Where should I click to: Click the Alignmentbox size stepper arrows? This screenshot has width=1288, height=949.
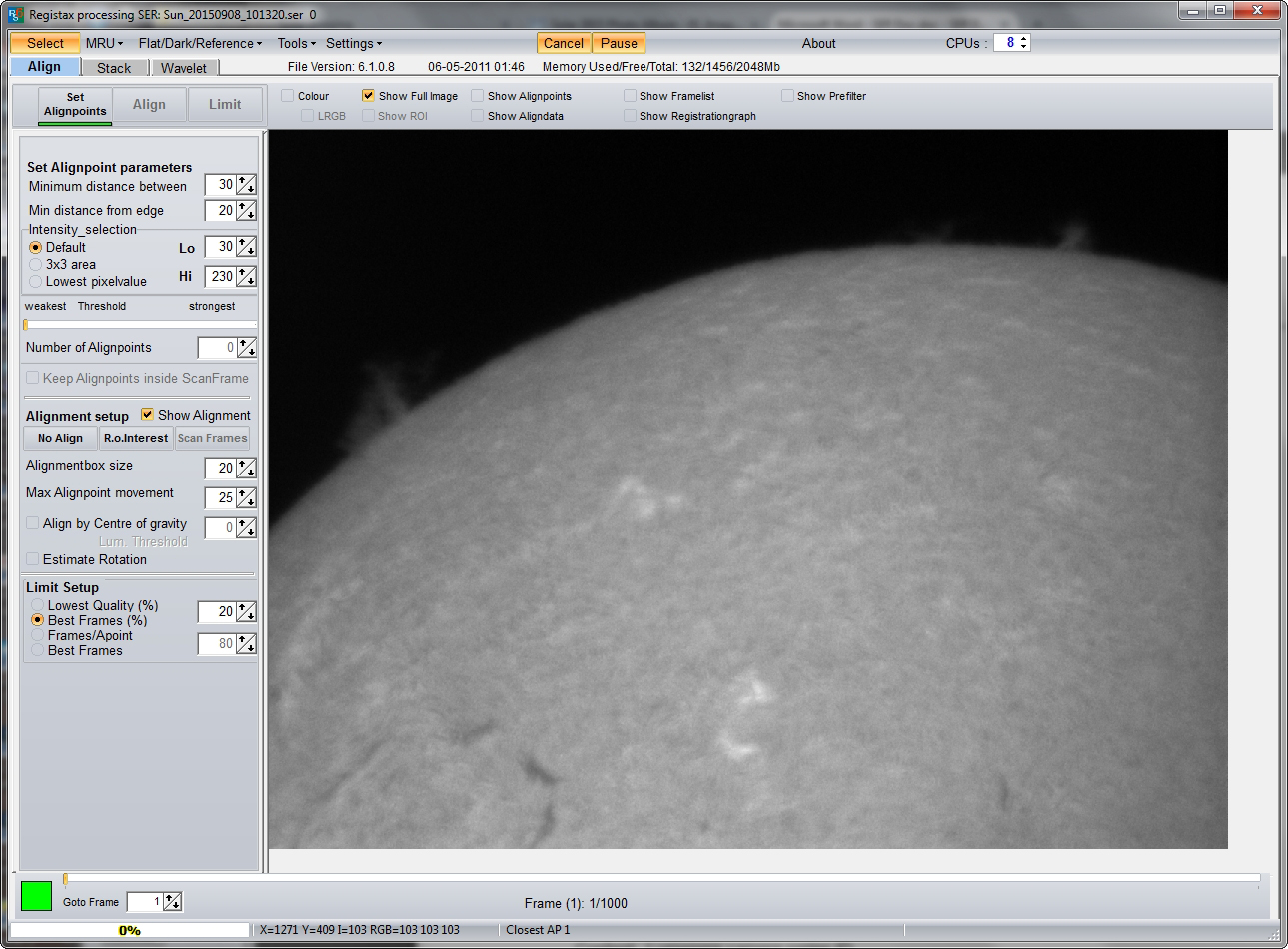[x=246, y=469]
